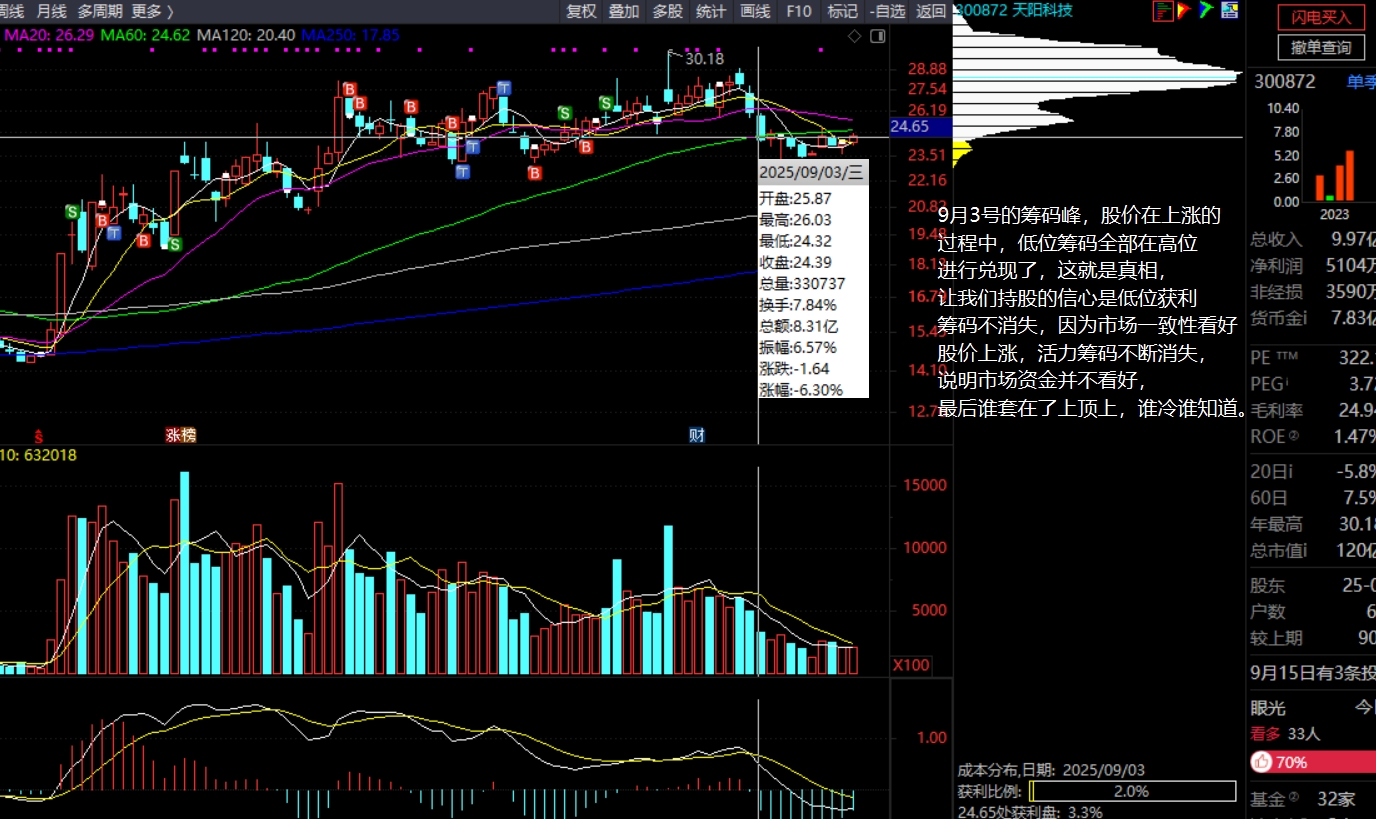The image size is (1376, 819).
Task: Select the green-blue flag chip icon
Action: (x=1206, y=10)
